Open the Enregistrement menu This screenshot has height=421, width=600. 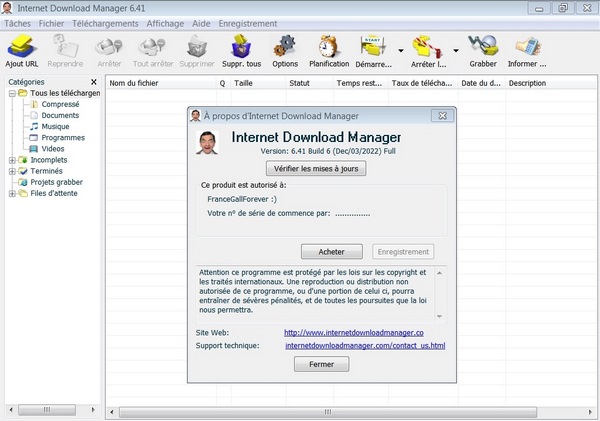click(x=248, y=24)
